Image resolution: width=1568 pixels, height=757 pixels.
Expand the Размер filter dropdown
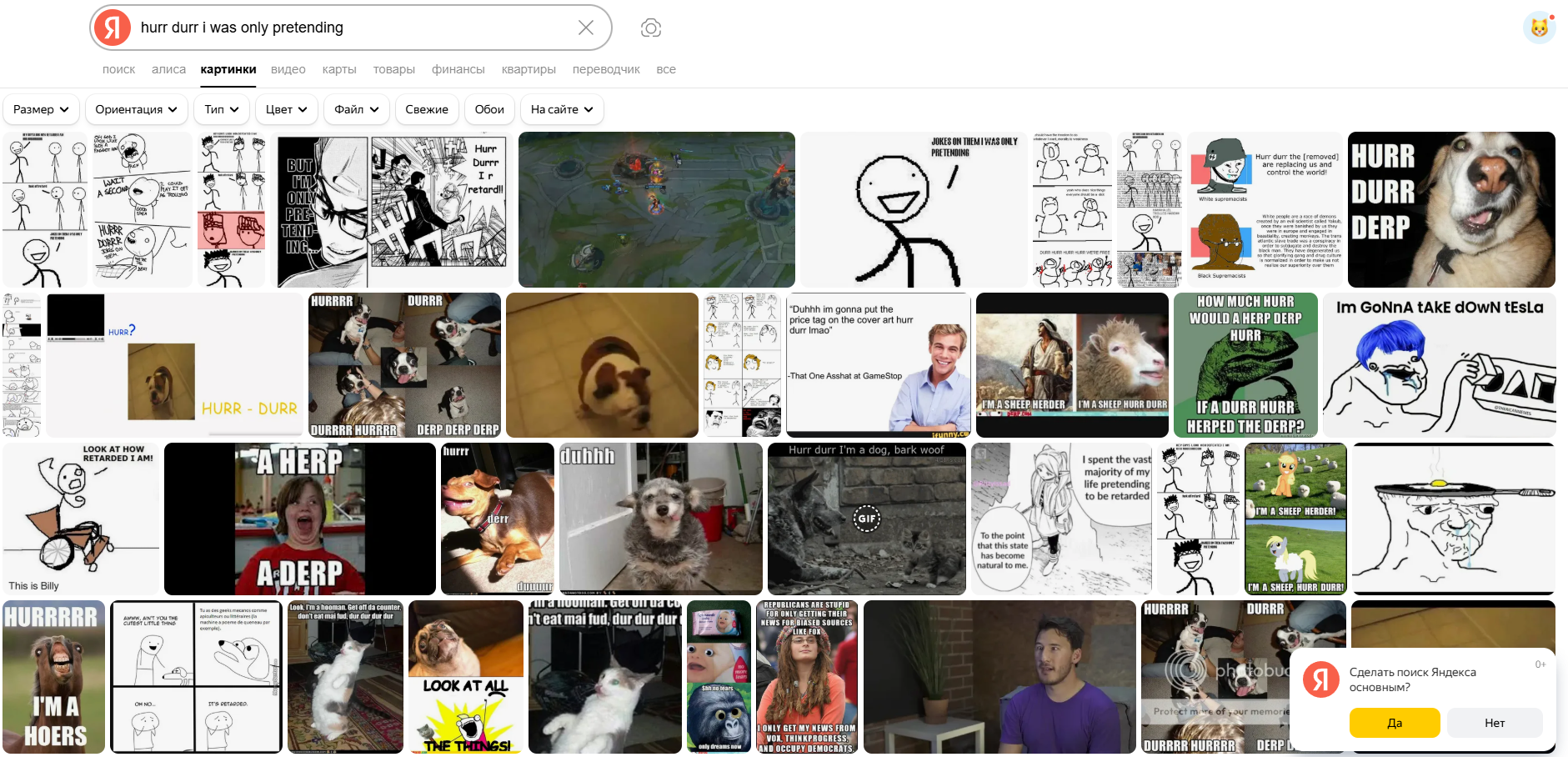pos(41,109)
